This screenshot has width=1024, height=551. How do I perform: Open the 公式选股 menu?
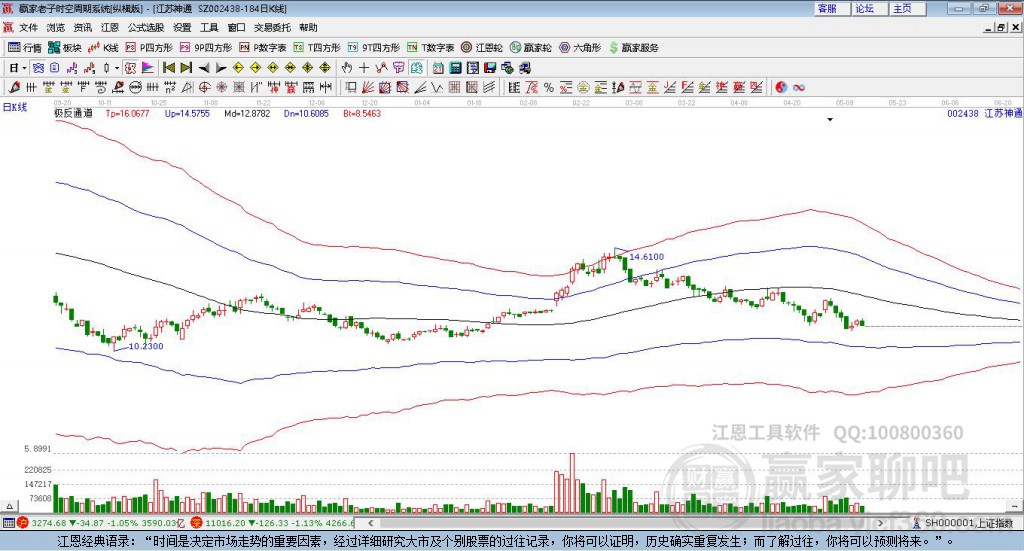(146, 27)
